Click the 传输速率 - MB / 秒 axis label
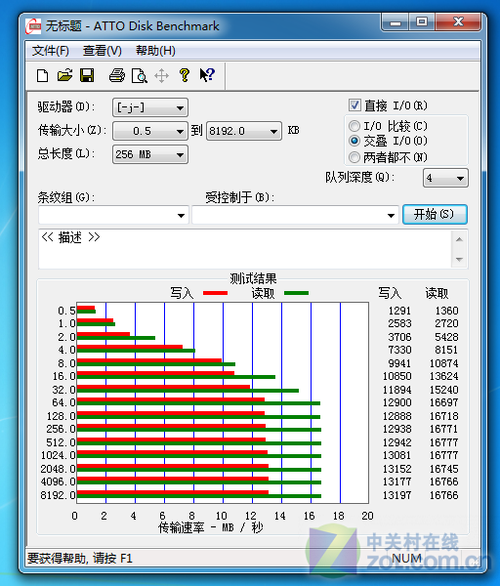The width and height of the screenshot is (500, 586). click(x=211, y=528)
